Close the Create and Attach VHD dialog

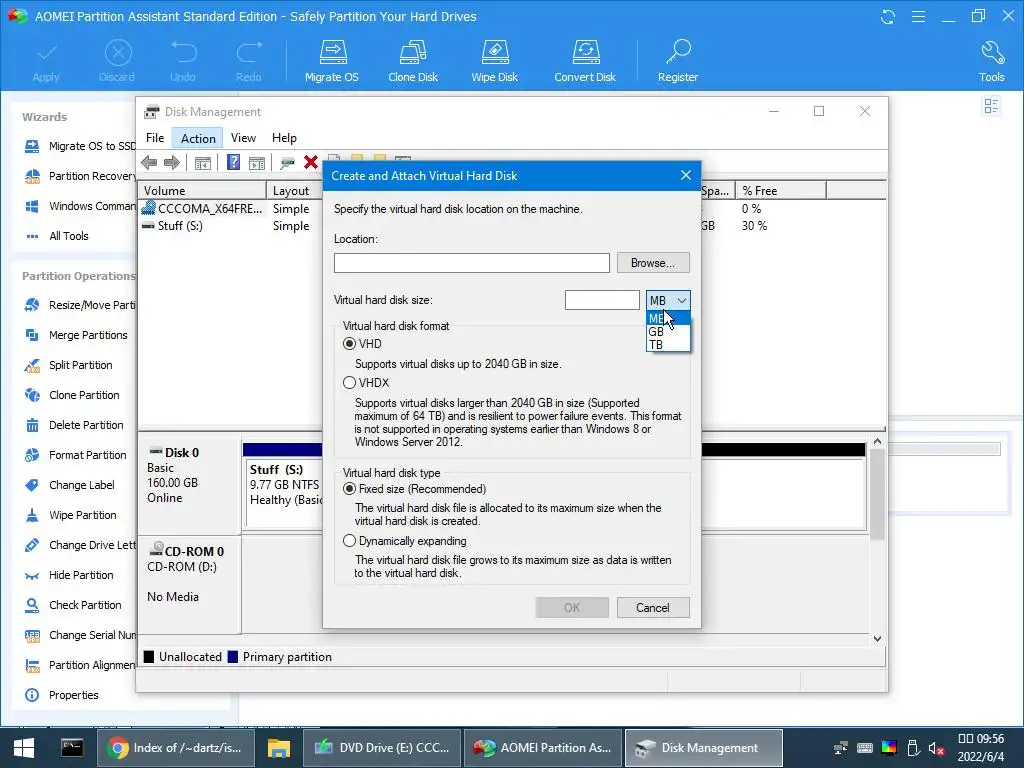pos(686,176)
